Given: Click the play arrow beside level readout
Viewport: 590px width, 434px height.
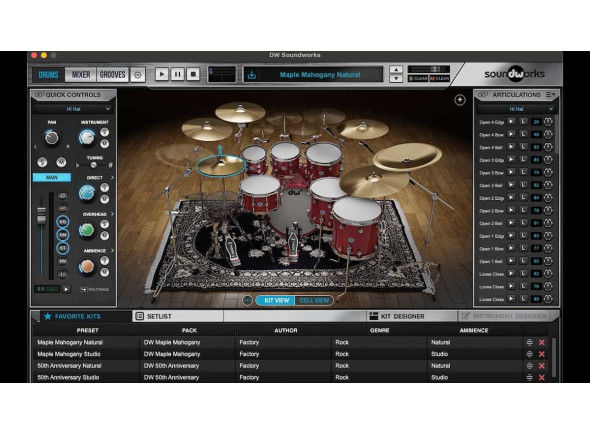Looking at the screenshot, I should coord(66,289).
